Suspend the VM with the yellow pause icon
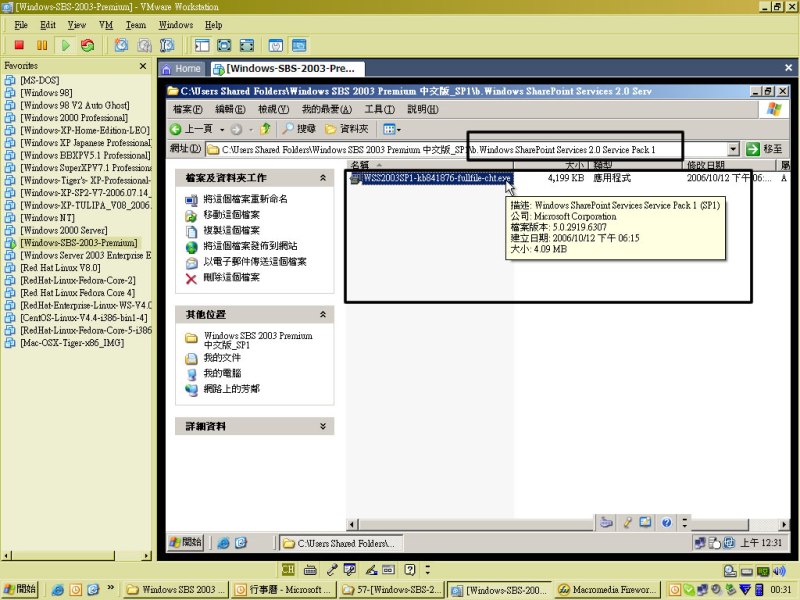Image resolution: width=800 pixels, height=600 pixels. [x=42, y=45]
